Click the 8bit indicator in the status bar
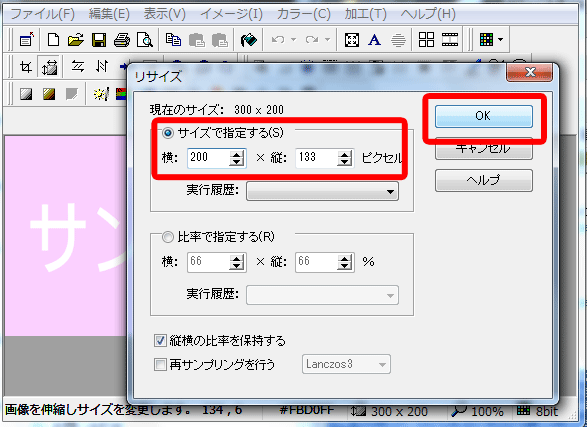 pyautogui.click(x=547, y=412)
